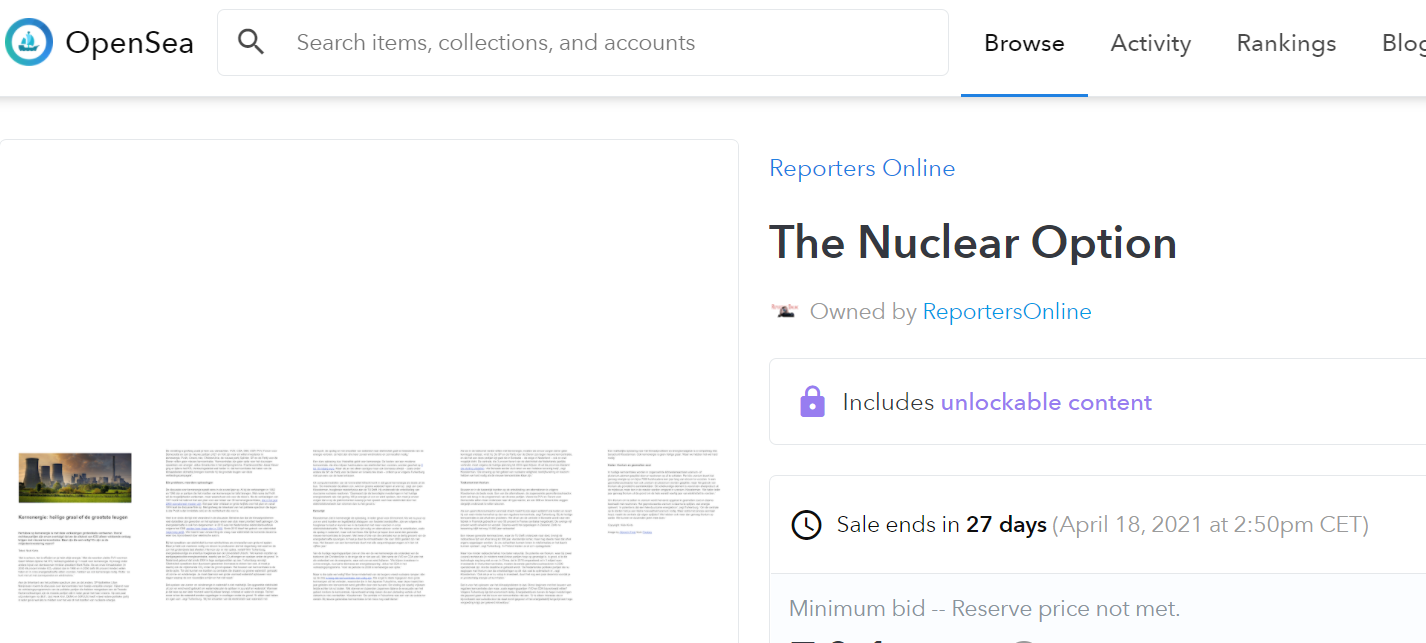Select the third article page column
The width and height of the screenshot is (1426, 643).
click(x=372, y=526)
